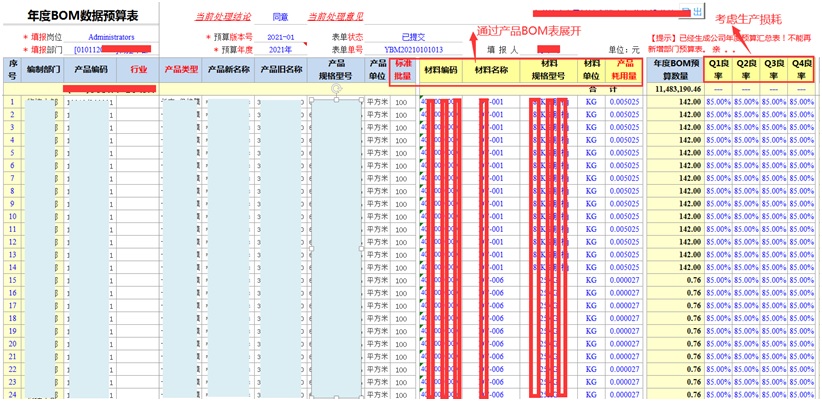
Task: Select row number 24
Action: 13,394
